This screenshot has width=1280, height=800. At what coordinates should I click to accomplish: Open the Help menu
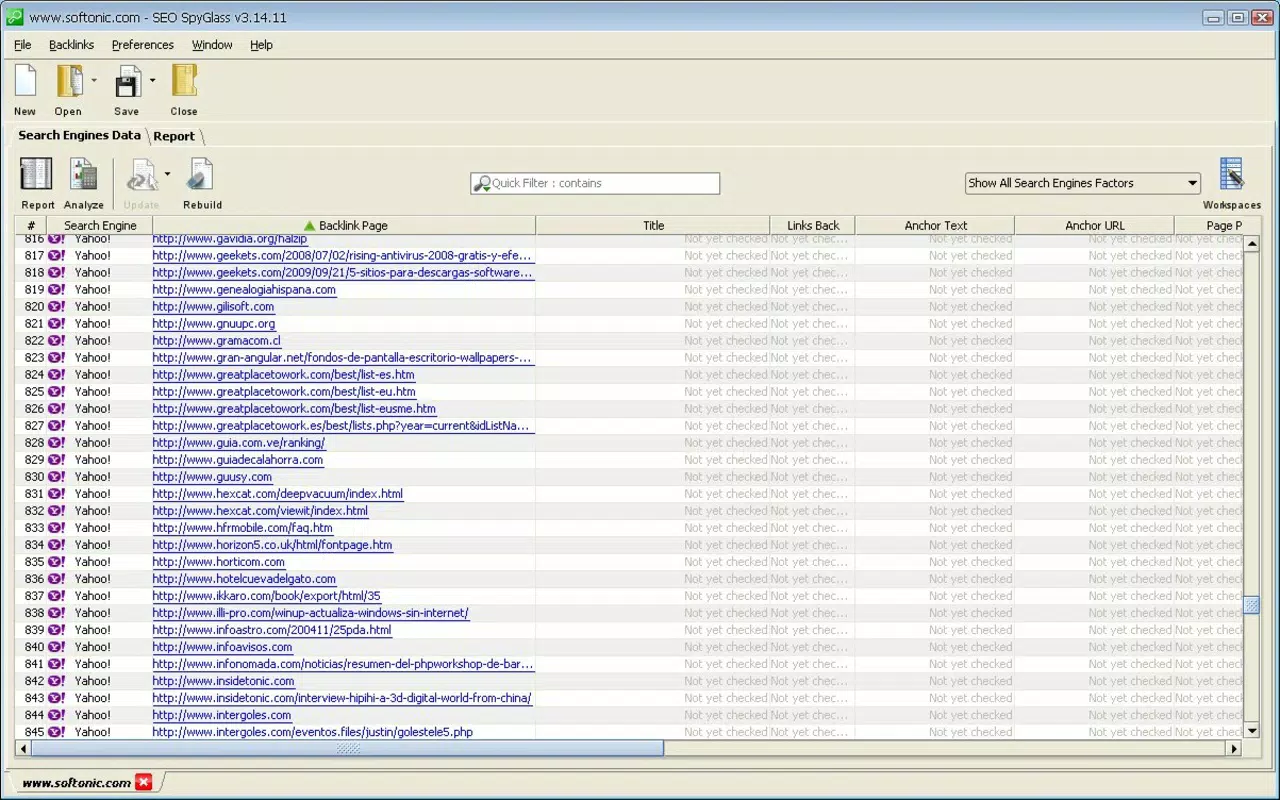[x=261, y=45]
